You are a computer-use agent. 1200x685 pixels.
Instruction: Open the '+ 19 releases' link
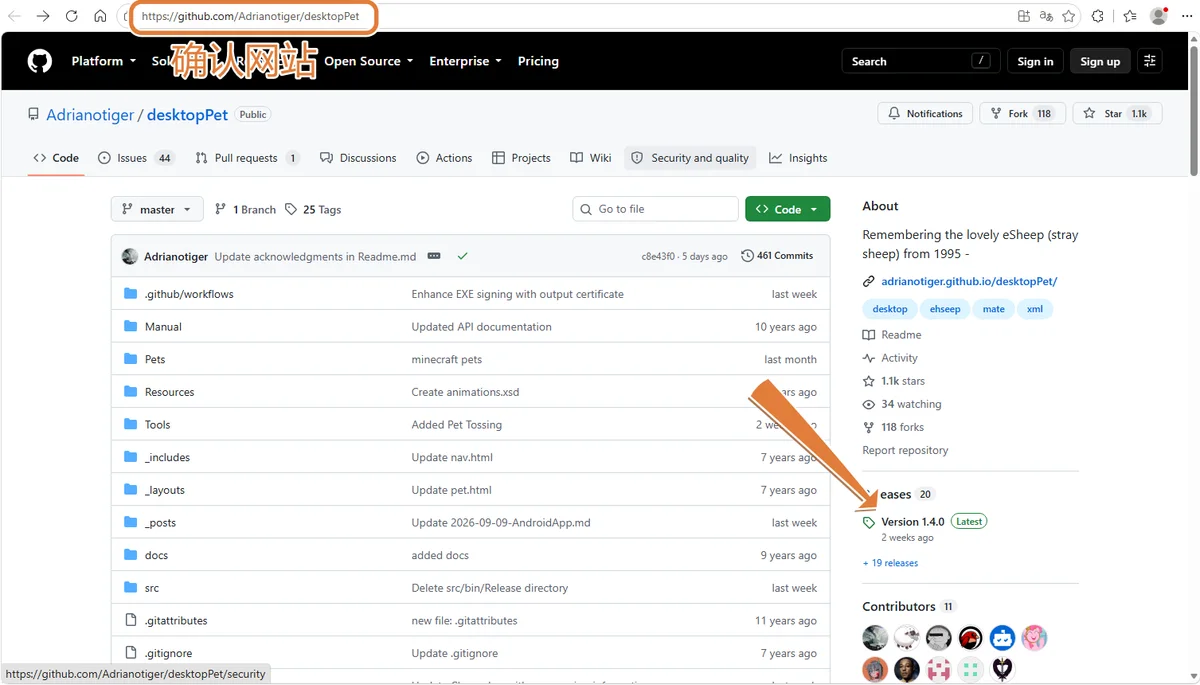(890, 563)
